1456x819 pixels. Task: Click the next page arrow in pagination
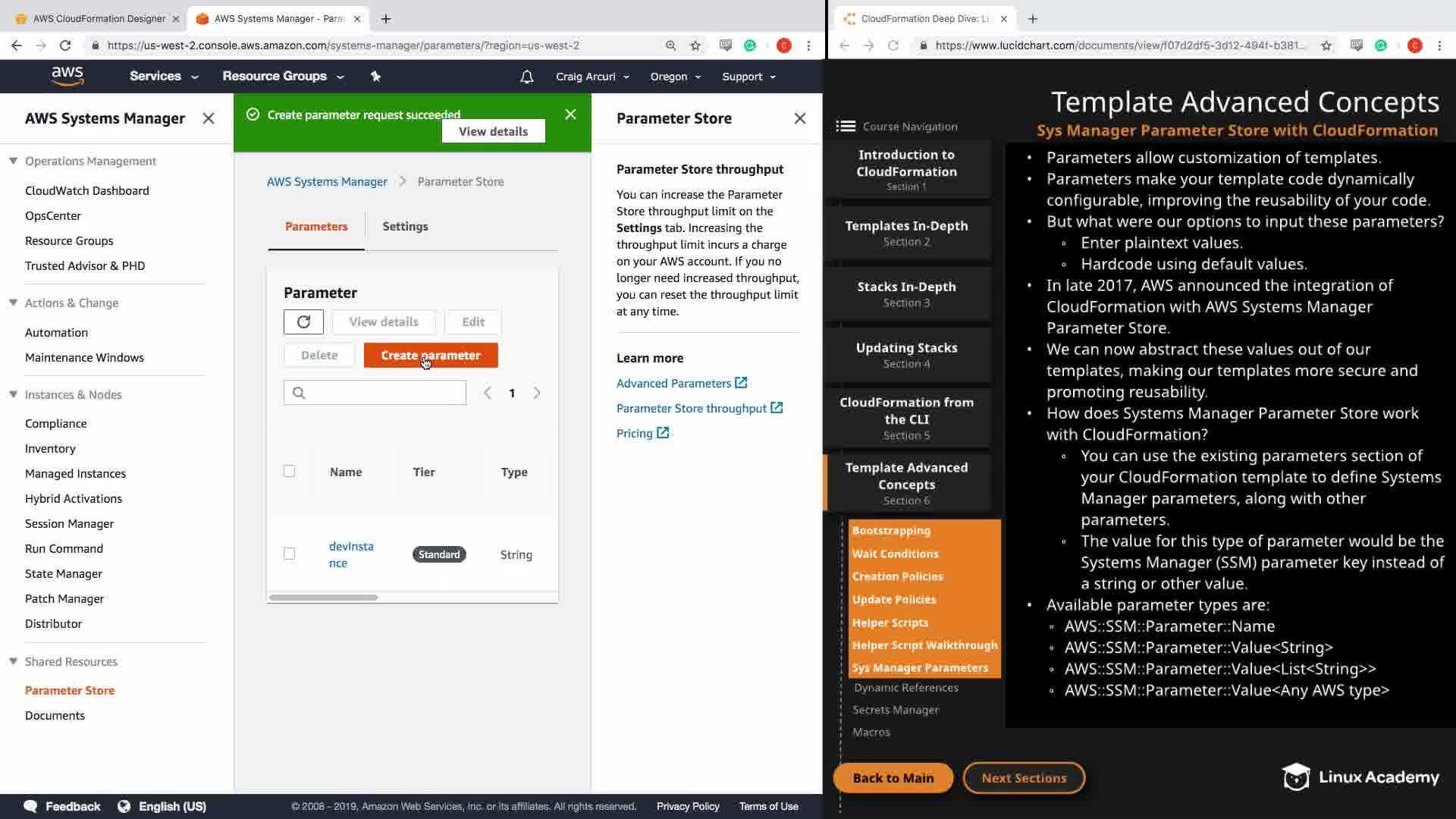click(x=537, y=393)
